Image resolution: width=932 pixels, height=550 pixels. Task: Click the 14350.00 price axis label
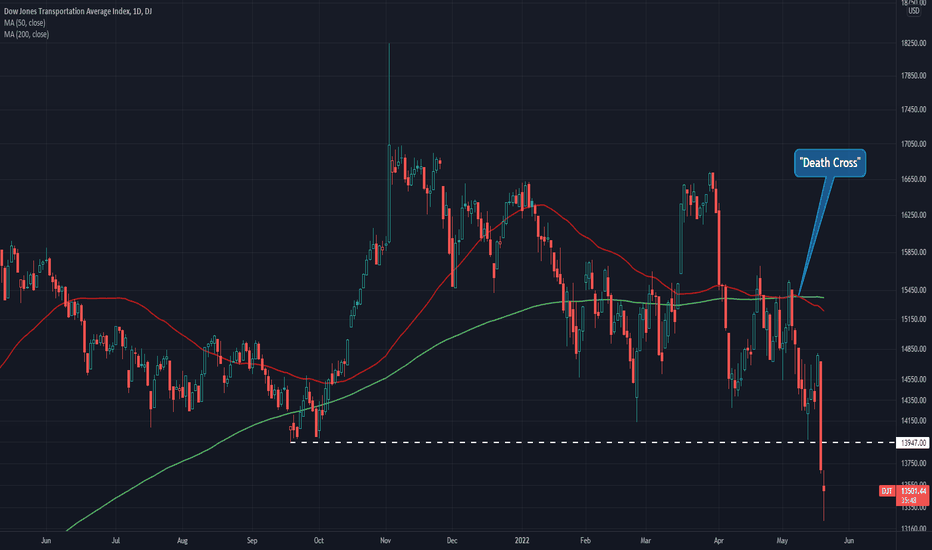tap(914, 400)
